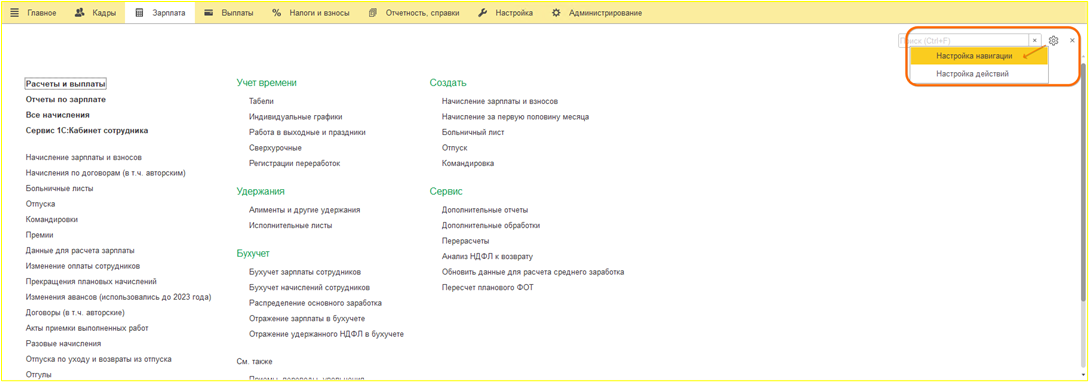This screenshot has height=382, width=1089.
Task: Open Исполнительные листы
Action: 290,225
